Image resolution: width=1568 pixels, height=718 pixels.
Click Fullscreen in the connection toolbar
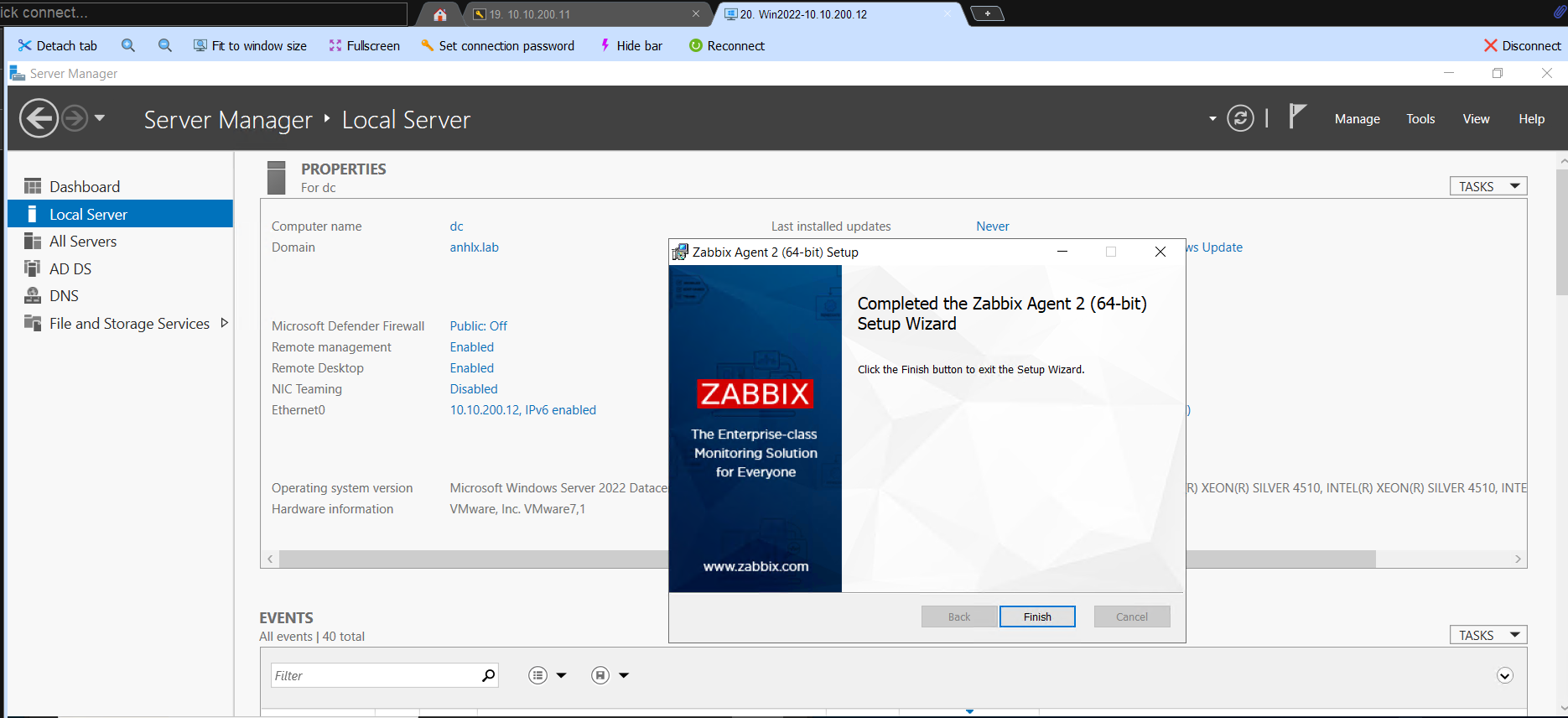coord(364,45)
